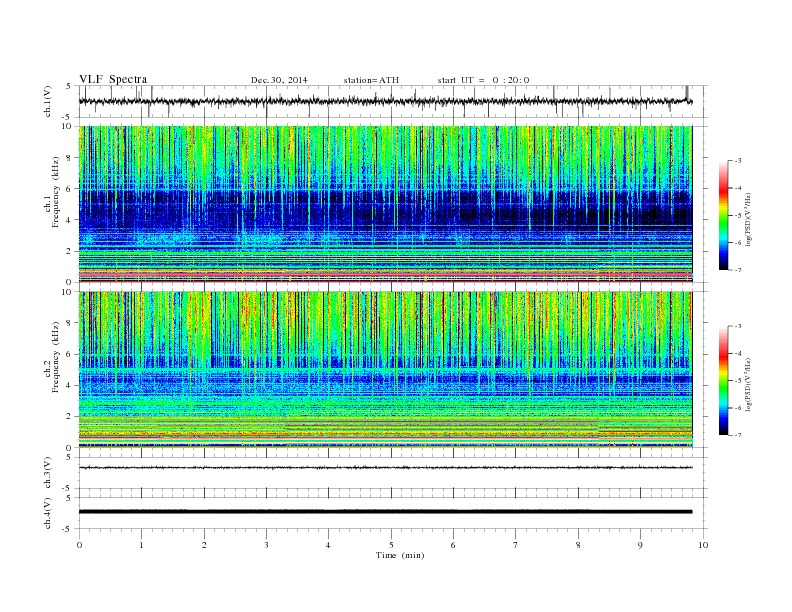Click the 'ch.3(V)' waveform axis label
This screenshot has height=612, width=792.
48,473
